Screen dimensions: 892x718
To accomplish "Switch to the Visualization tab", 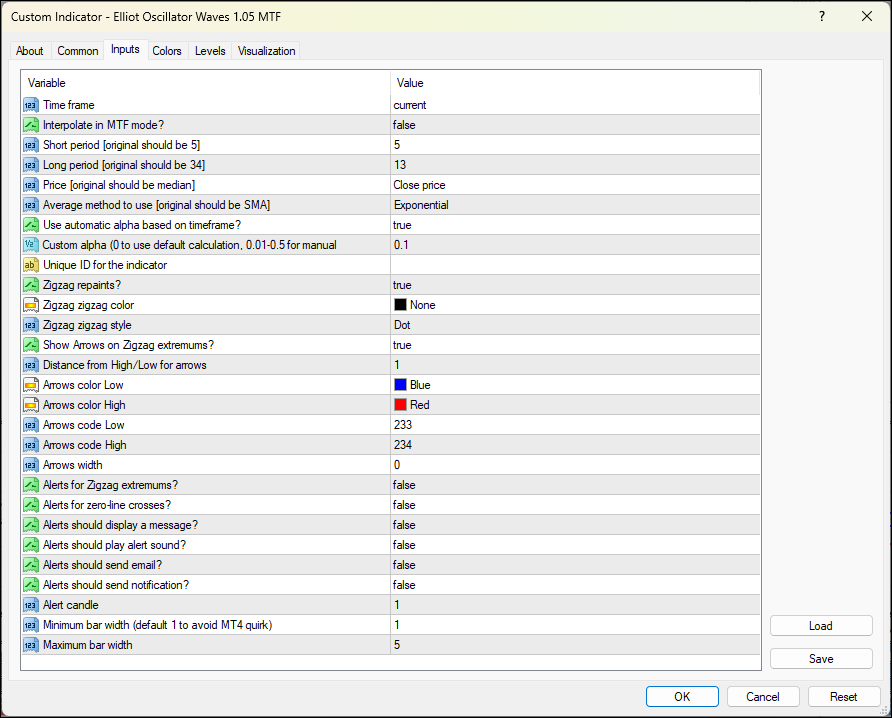I will click(267, 51).
